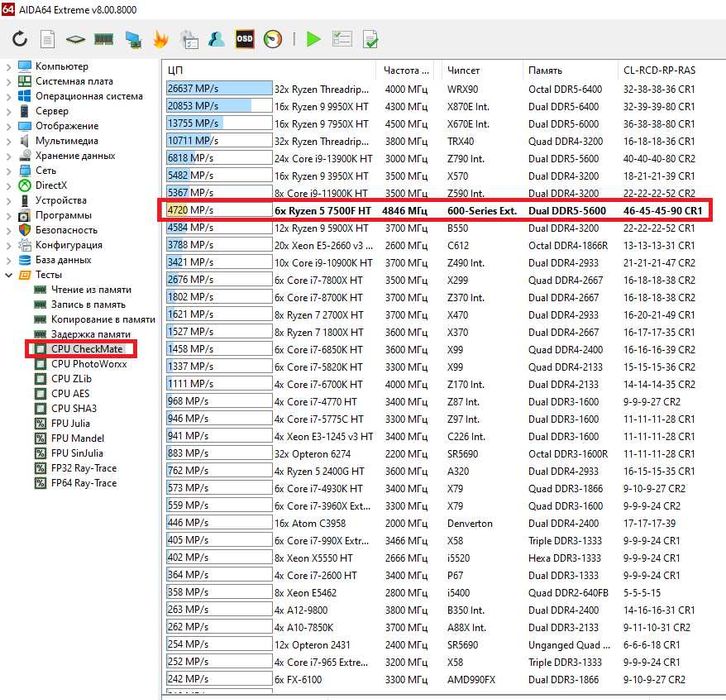Open the flame stability test icon
Viewport: 726px width, 700px height.
[160, 40]
